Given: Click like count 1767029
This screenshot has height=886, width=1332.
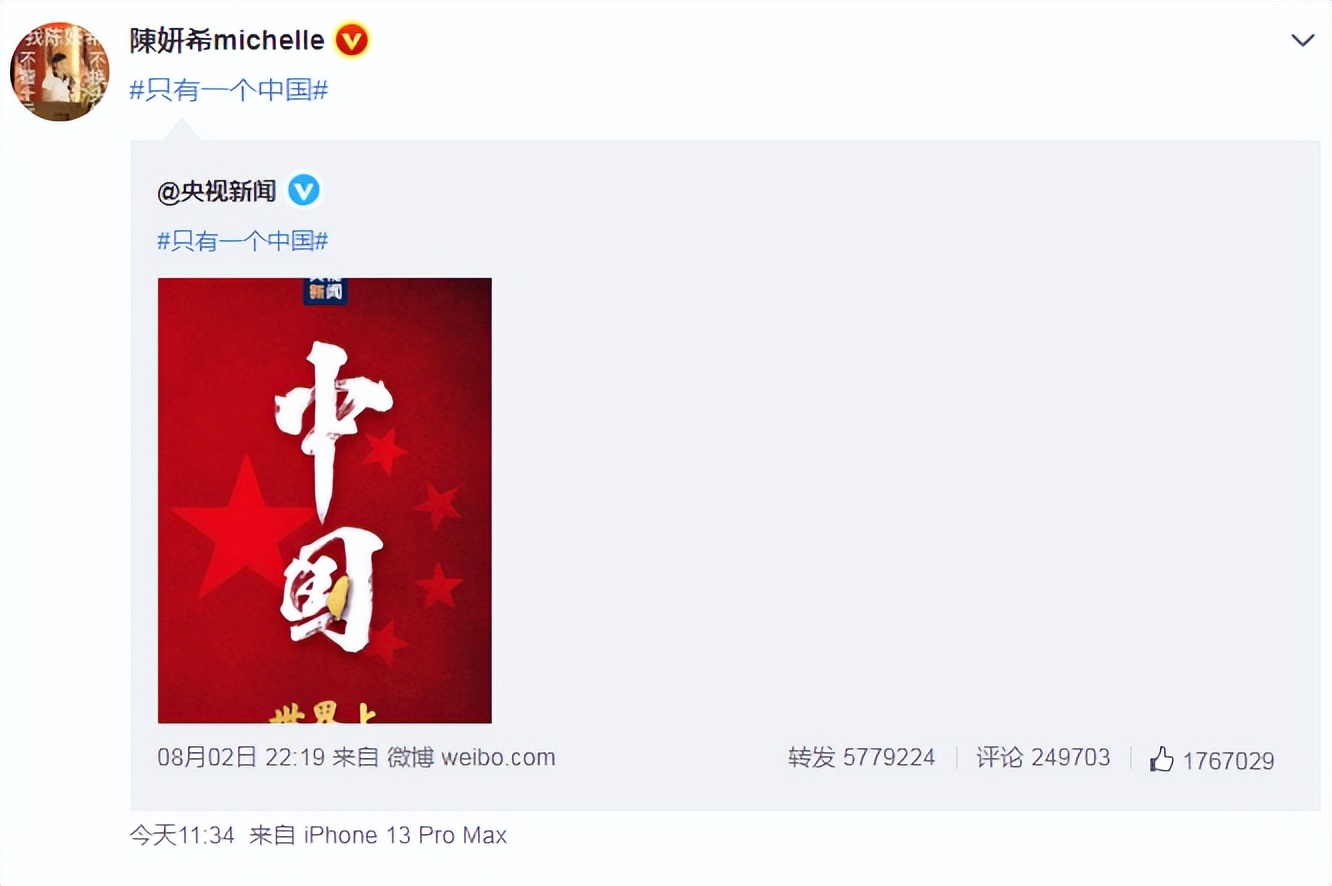Looking at the screenshot, I should point(1228,761).
